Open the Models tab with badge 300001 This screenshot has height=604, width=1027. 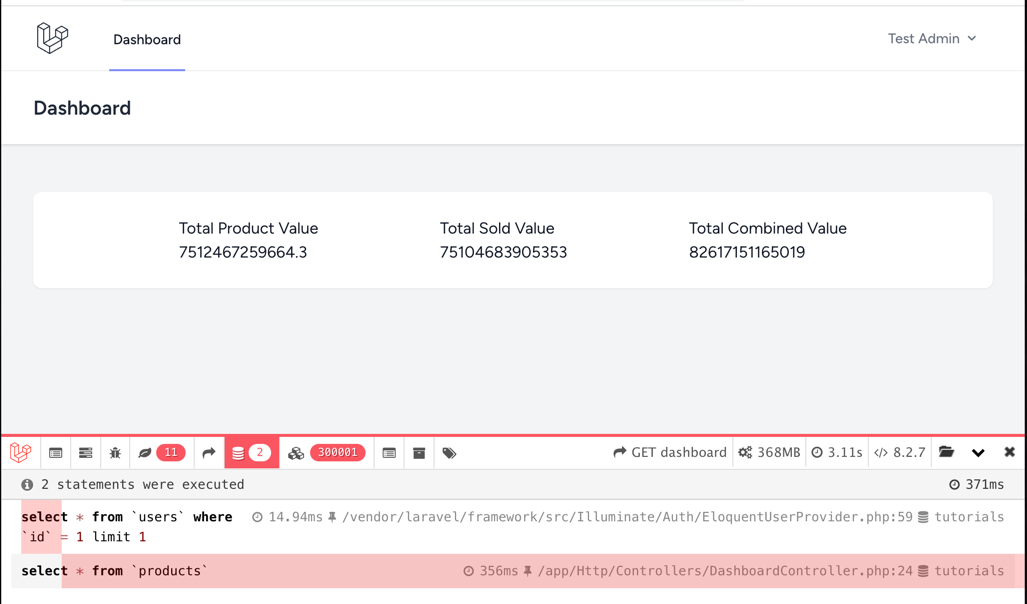coord(326,453)
